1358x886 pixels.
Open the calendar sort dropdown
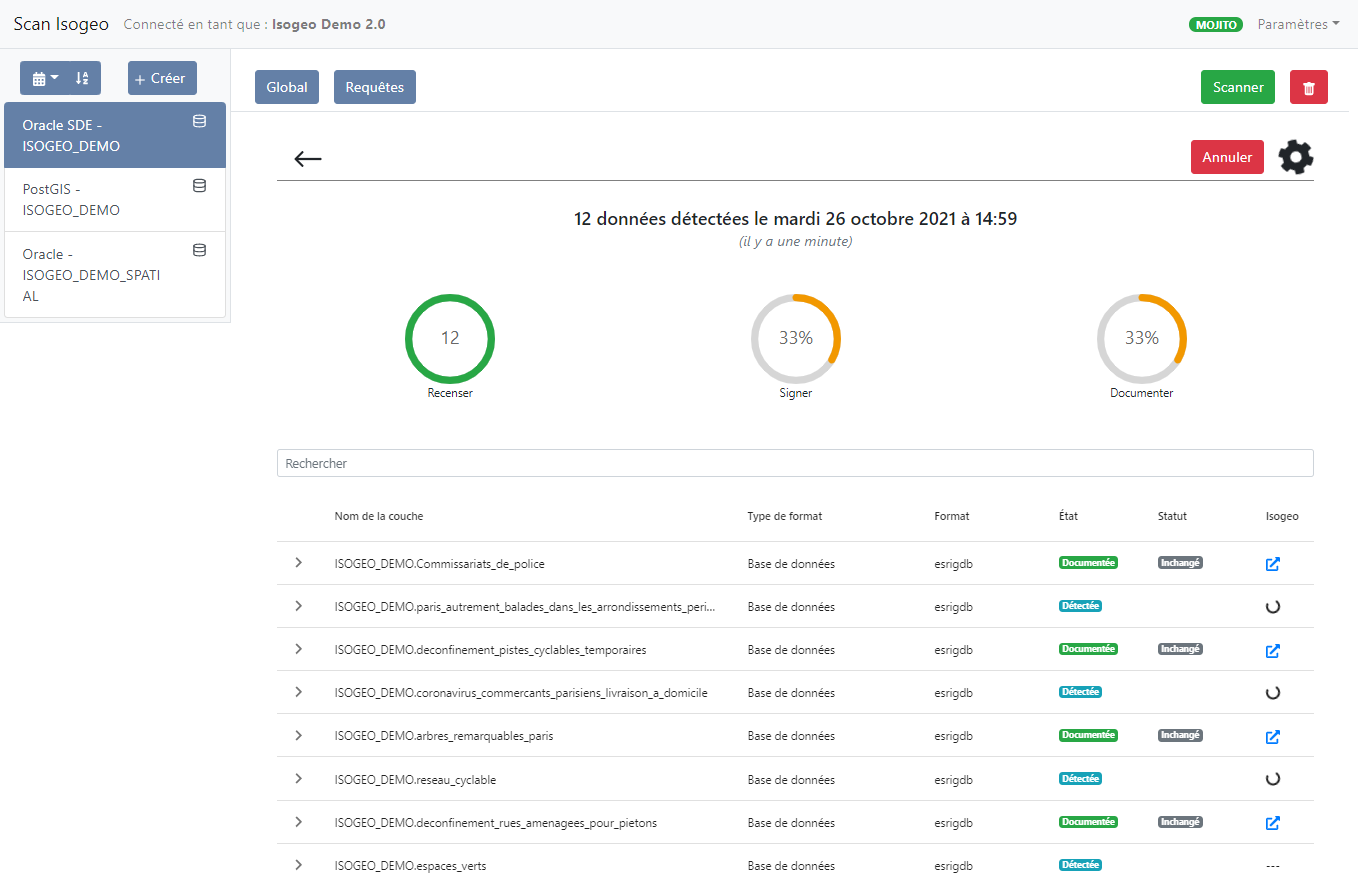(x=45, y=78)
